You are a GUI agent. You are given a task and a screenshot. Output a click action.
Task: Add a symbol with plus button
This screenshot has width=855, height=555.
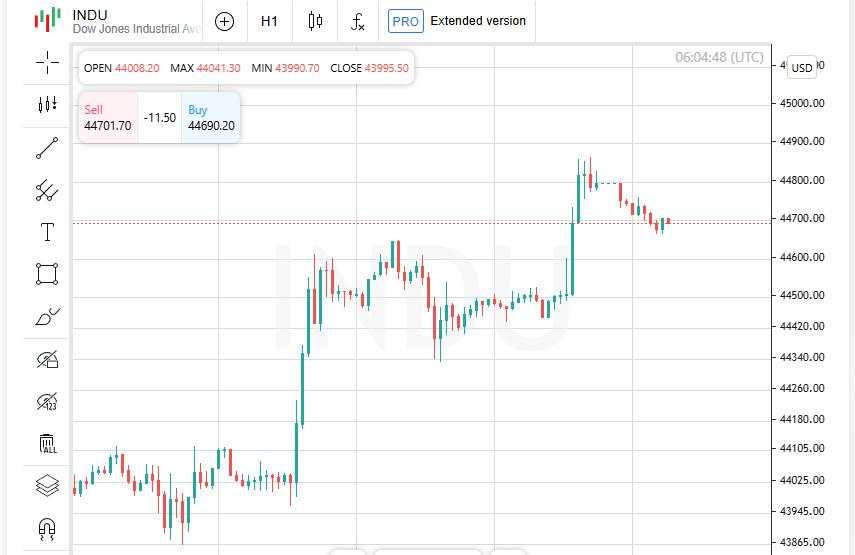click(x=225, y=21)
